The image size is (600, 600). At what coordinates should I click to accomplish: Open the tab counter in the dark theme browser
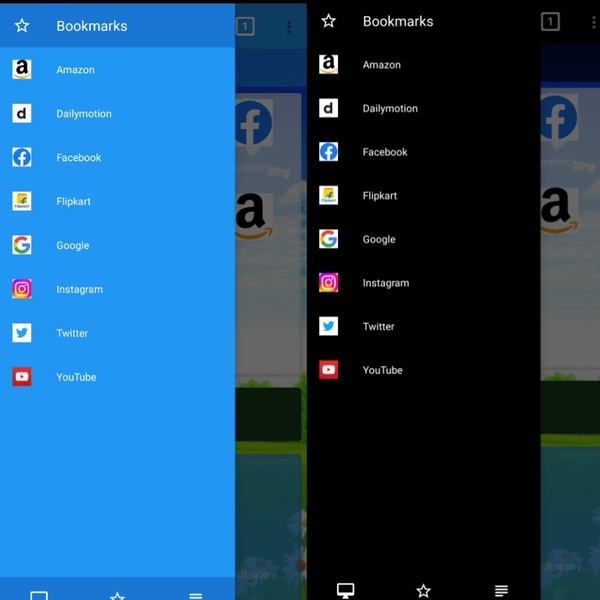coord(550,21)
